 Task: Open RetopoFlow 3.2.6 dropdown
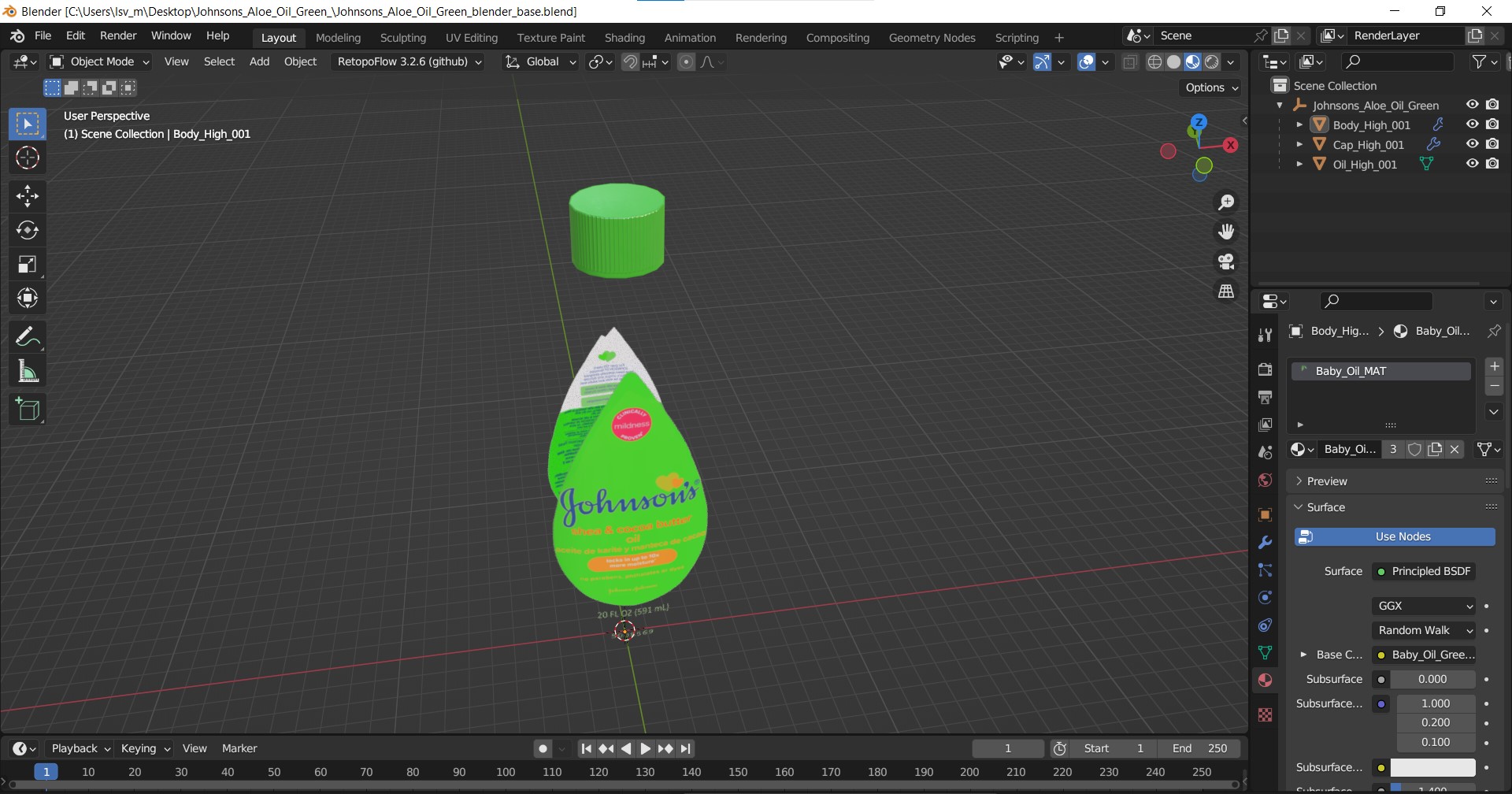(x=409, y=61)
